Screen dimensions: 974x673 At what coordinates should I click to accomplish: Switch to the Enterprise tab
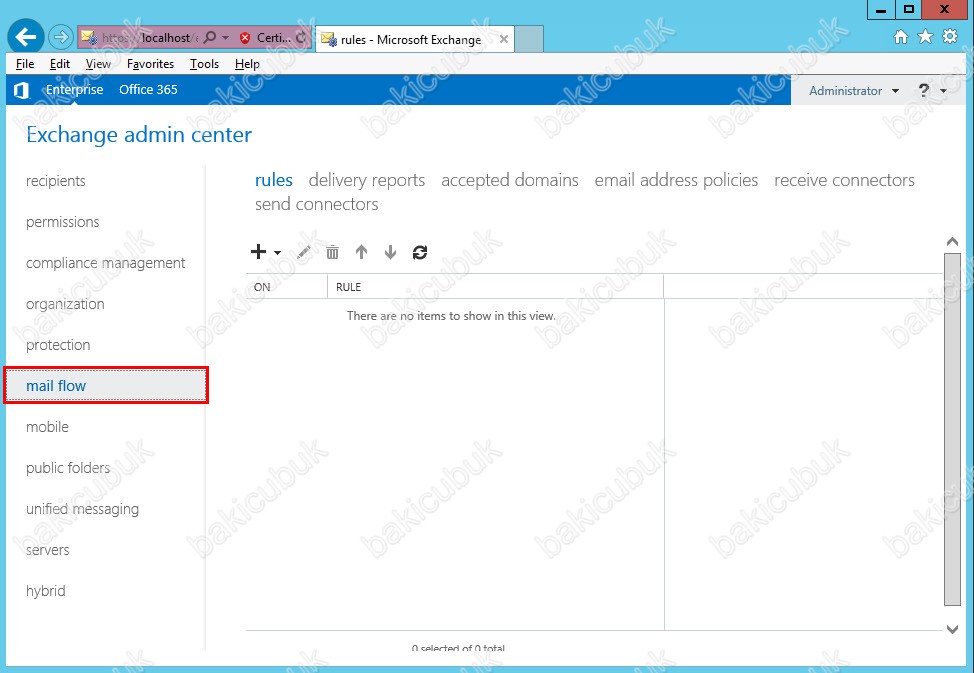pyautogui.click(x=75, y=89)
